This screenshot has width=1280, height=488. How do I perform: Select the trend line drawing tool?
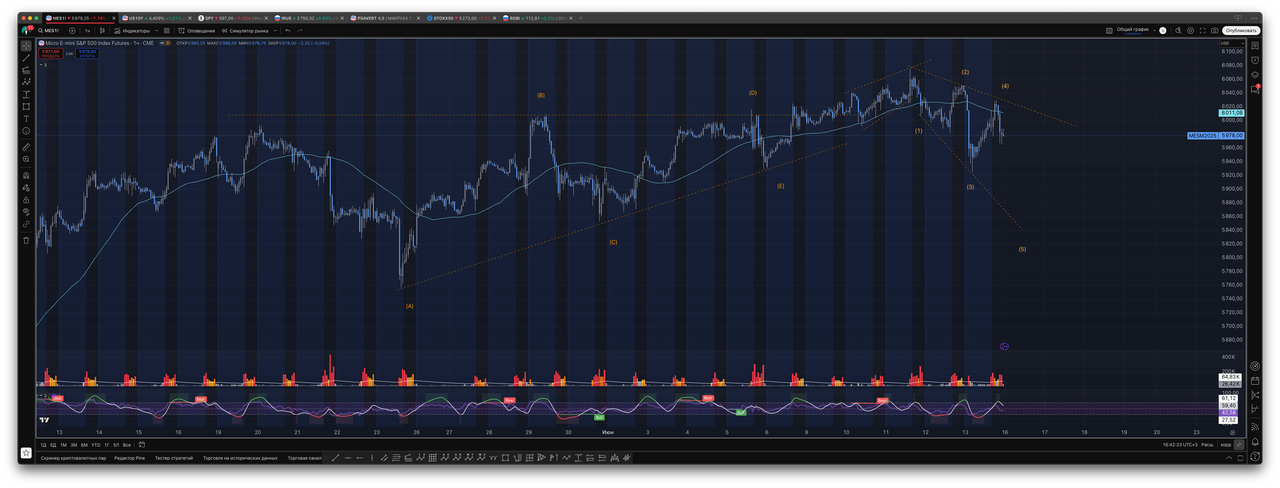point(26,58)
